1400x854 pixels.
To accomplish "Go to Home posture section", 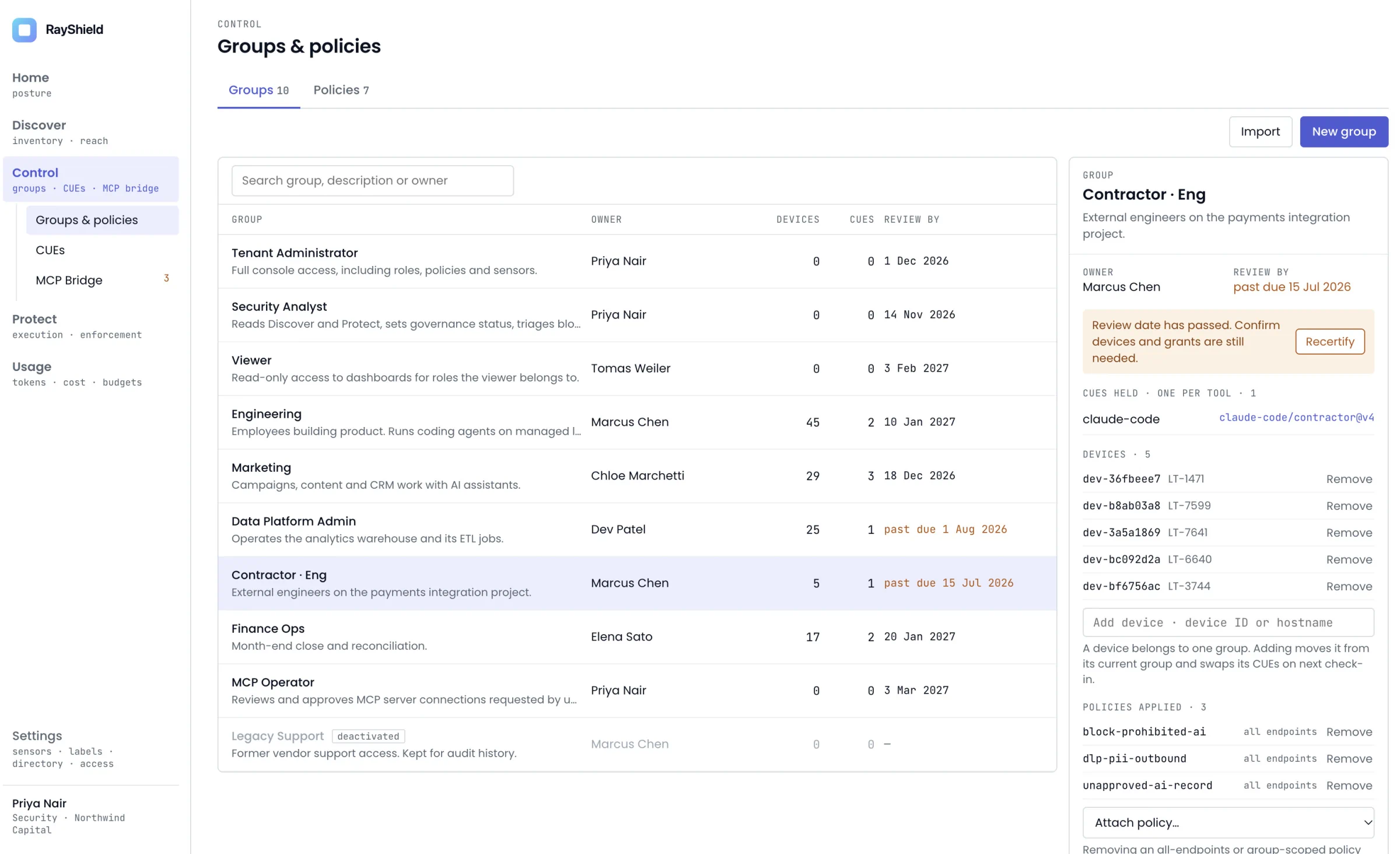I will (x=90, y=85).
